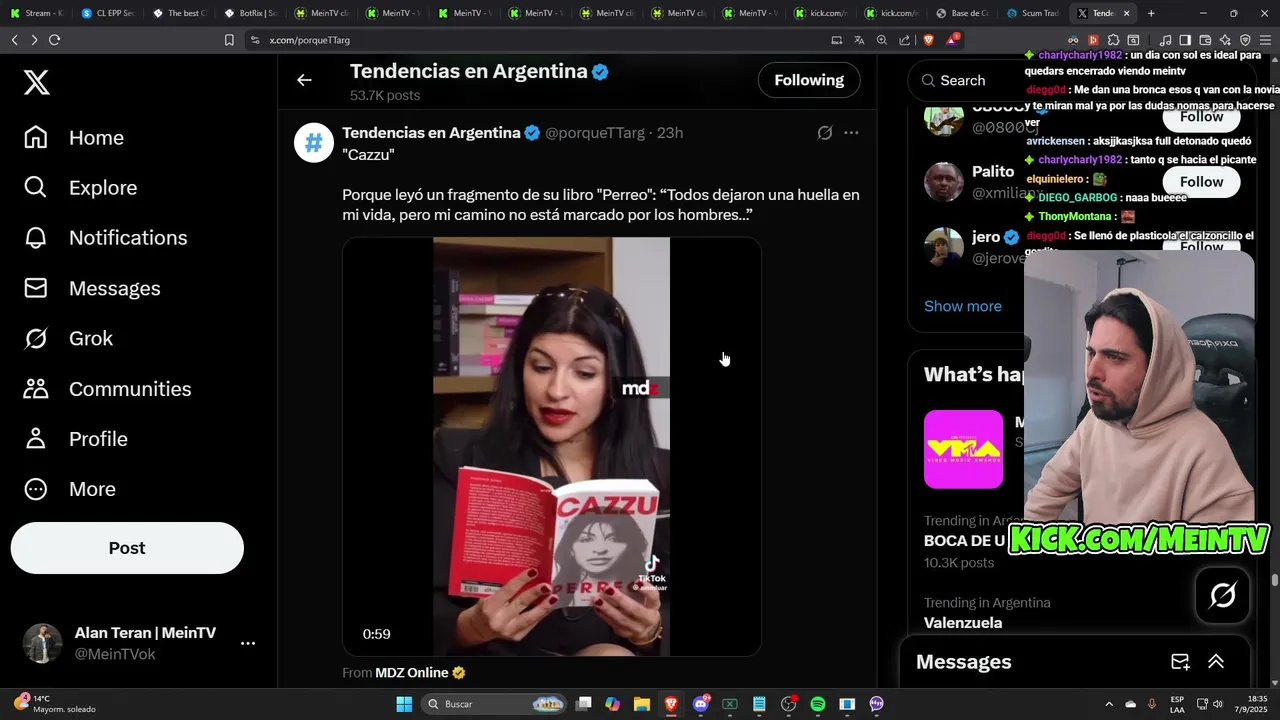Open Spotify from the taskbar
This screenshot has width=1280, height=720.
pos(817,704)
